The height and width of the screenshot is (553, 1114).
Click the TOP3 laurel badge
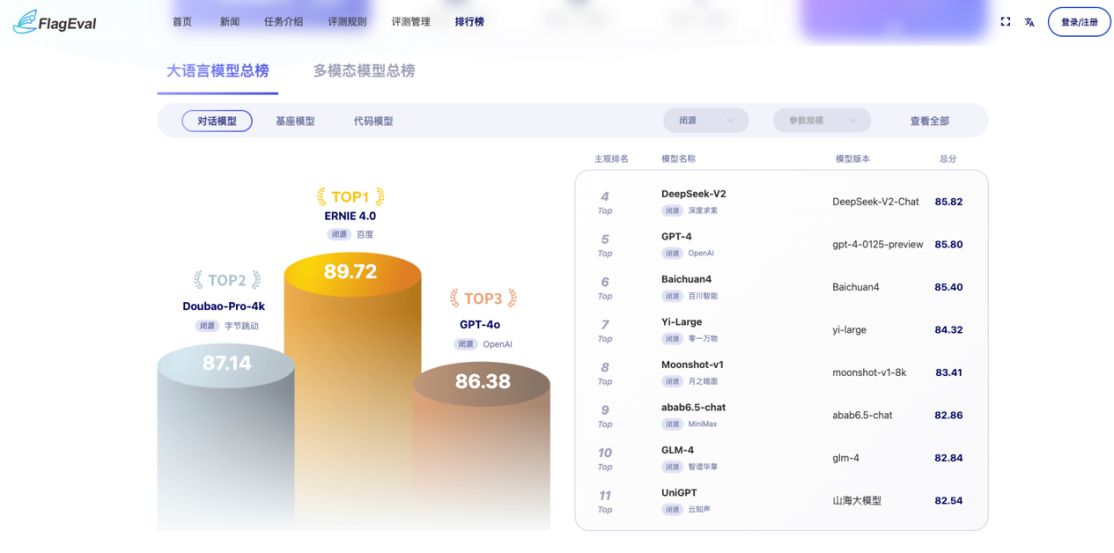tap(483, 299)
